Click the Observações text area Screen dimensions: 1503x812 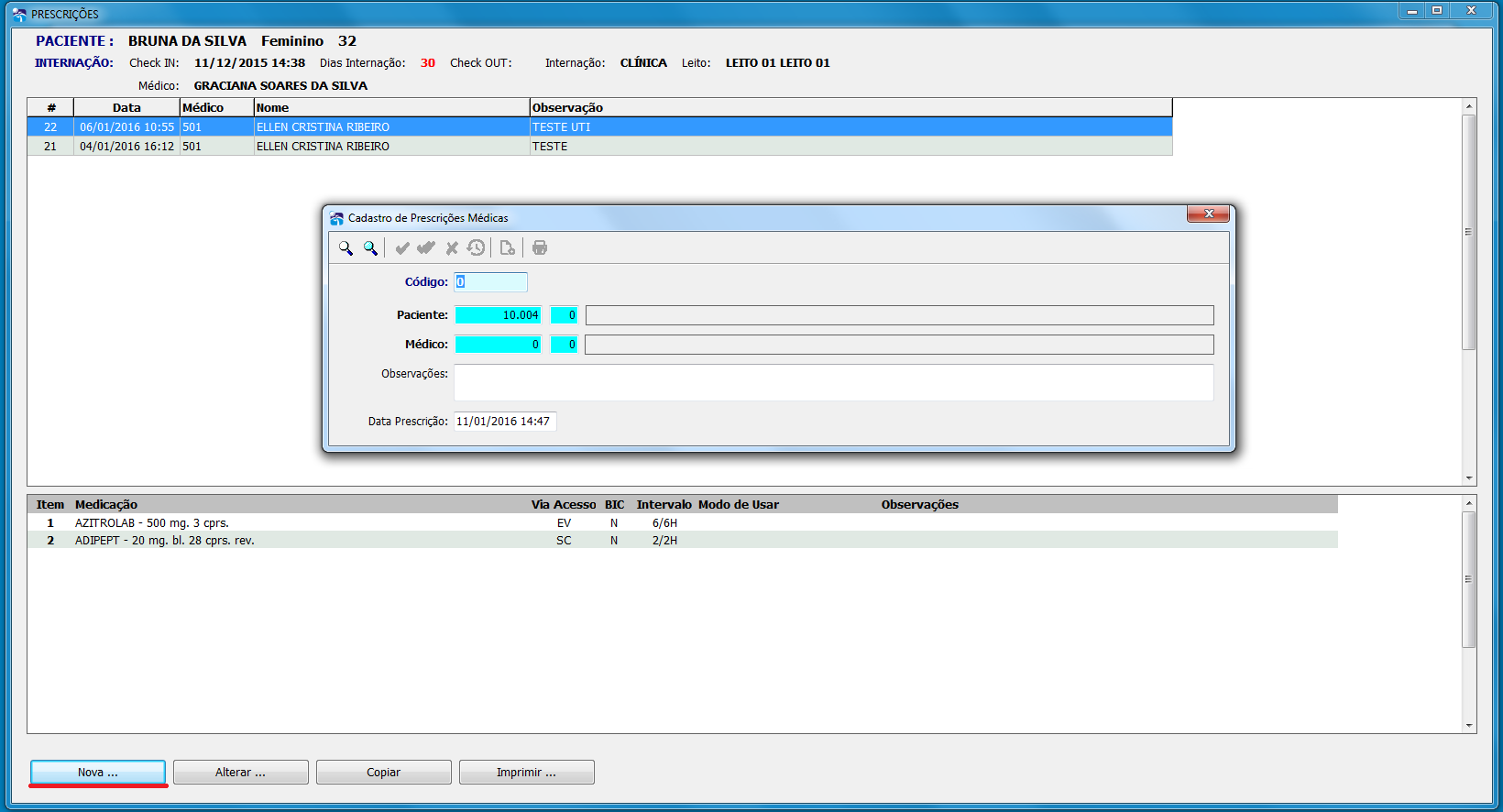(833, 382)
